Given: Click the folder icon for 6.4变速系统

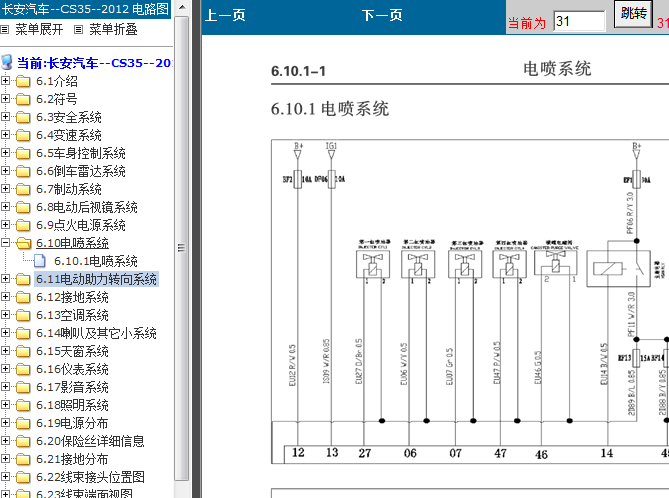Looking at the screenshot, I should coord(23,135).
